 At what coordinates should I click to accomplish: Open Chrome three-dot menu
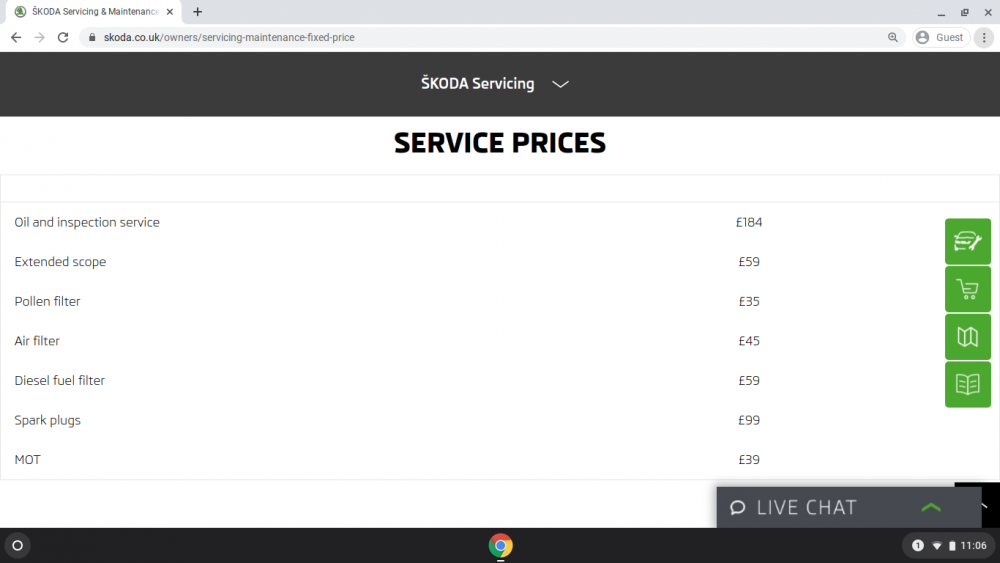984,38
